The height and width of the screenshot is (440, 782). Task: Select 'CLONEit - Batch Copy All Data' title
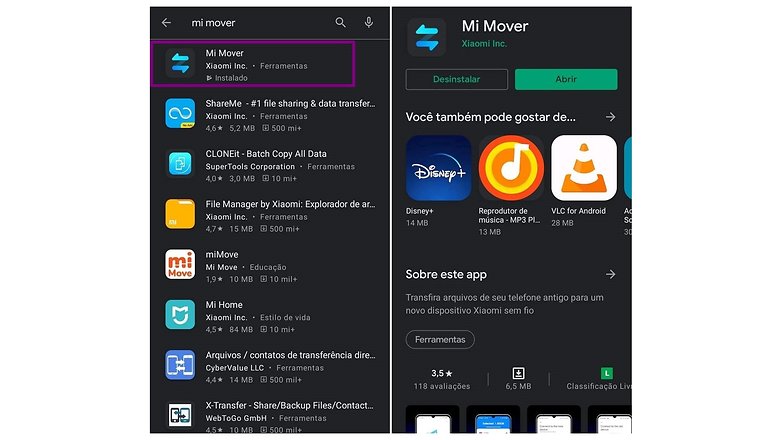[266, 154]
